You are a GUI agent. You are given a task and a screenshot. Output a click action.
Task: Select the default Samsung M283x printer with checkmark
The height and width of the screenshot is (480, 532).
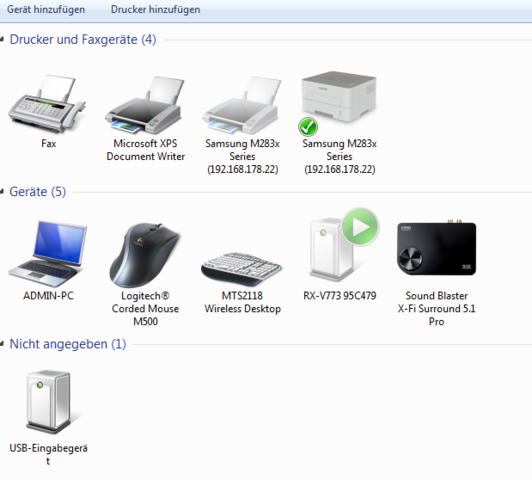339,103
